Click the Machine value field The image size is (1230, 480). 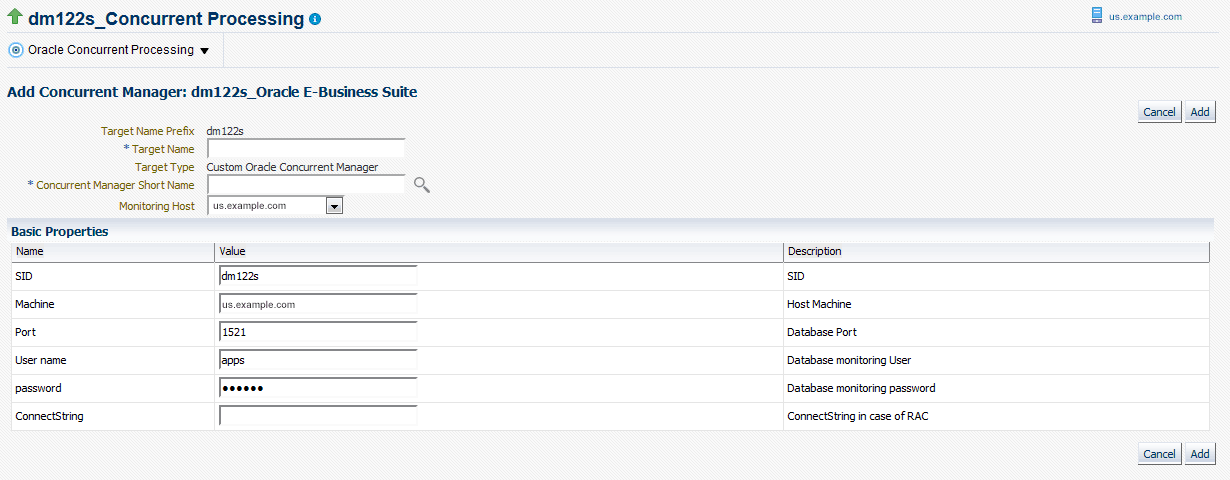317,304
